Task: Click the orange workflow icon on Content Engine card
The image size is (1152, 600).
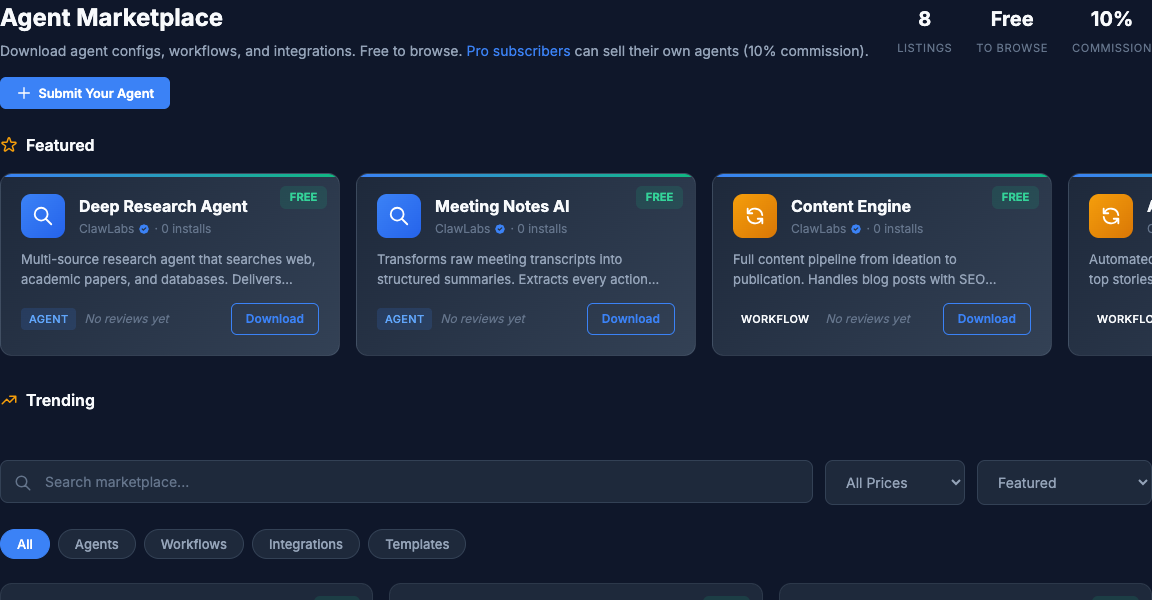Action: click(x=754, y=215)
